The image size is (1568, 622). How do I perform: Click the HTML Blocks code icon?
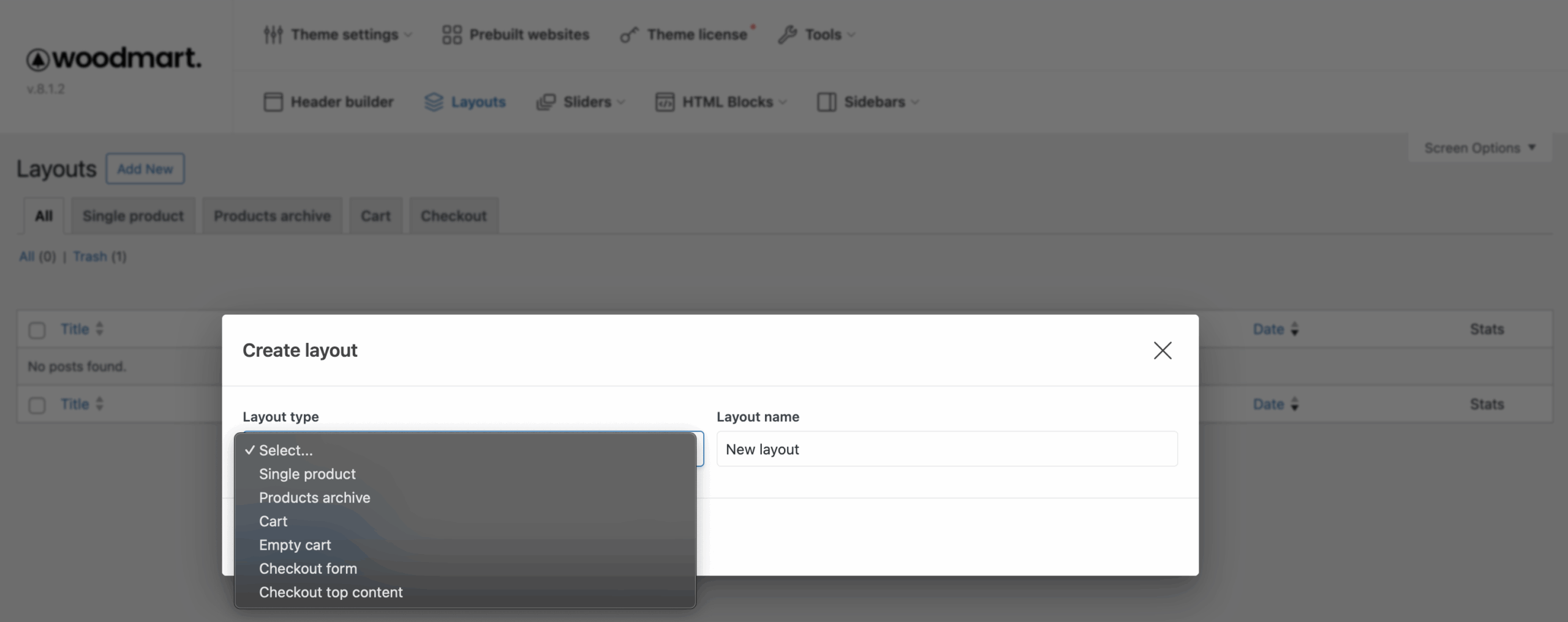click(665, 102)
